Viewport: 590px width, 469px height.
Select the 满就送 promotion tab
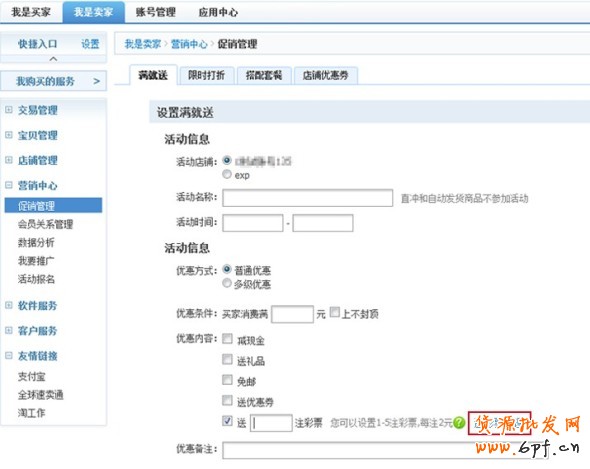(153, 75)
